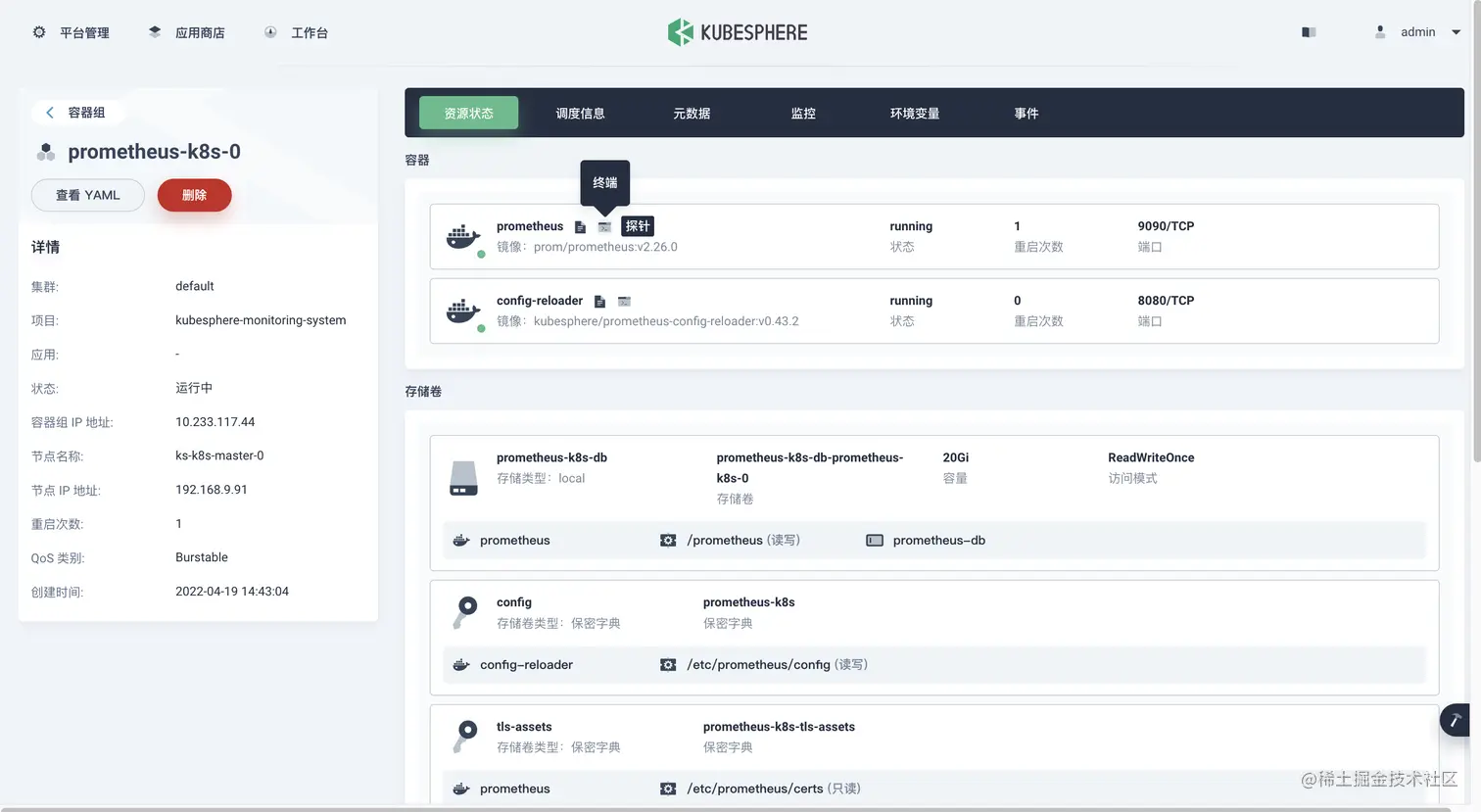Expand the admin account dropdown arrow

(1456, 32)
